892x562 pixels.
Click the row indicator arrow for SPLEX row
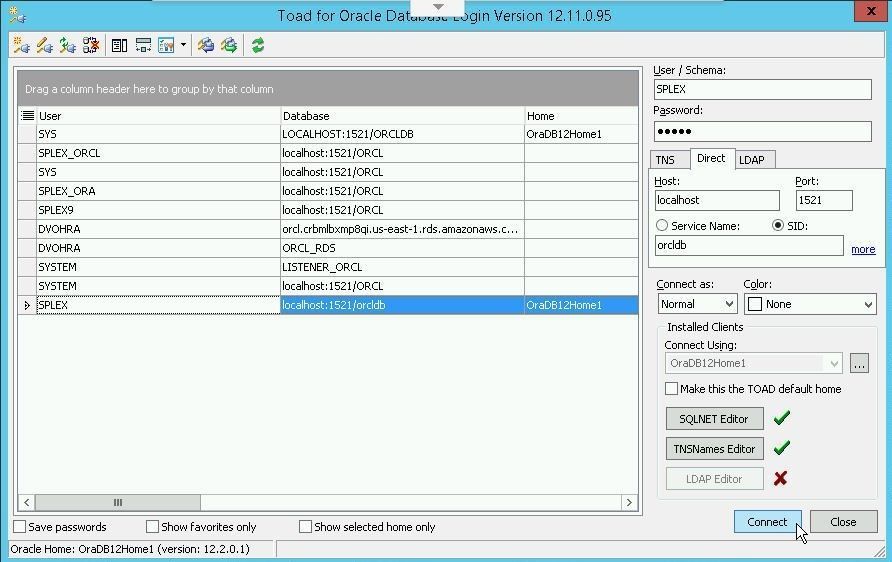click(27, 305)
